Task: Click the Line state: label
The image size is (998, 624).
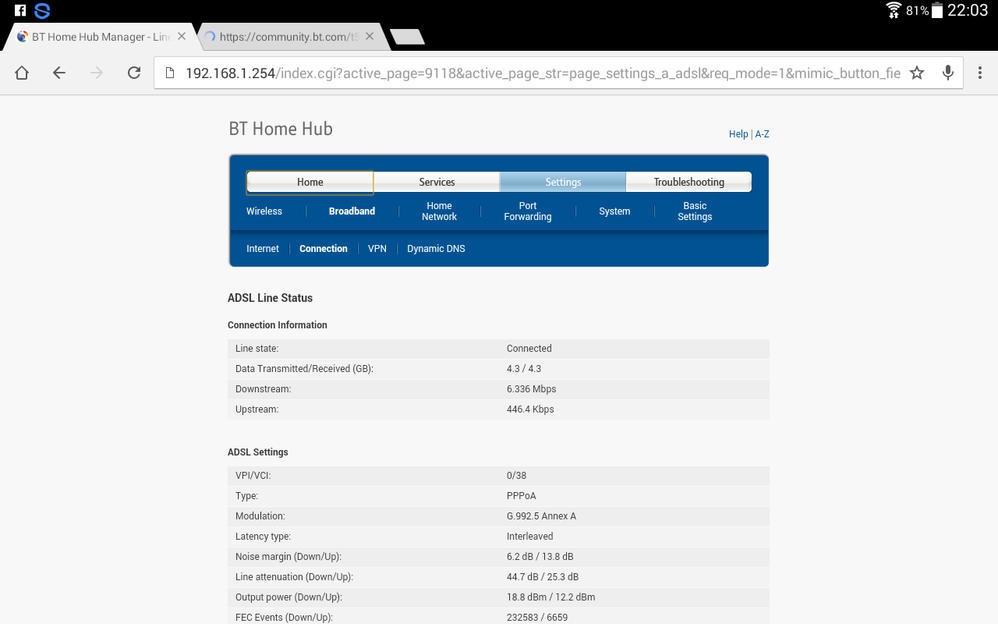Action: pos(257,348)
